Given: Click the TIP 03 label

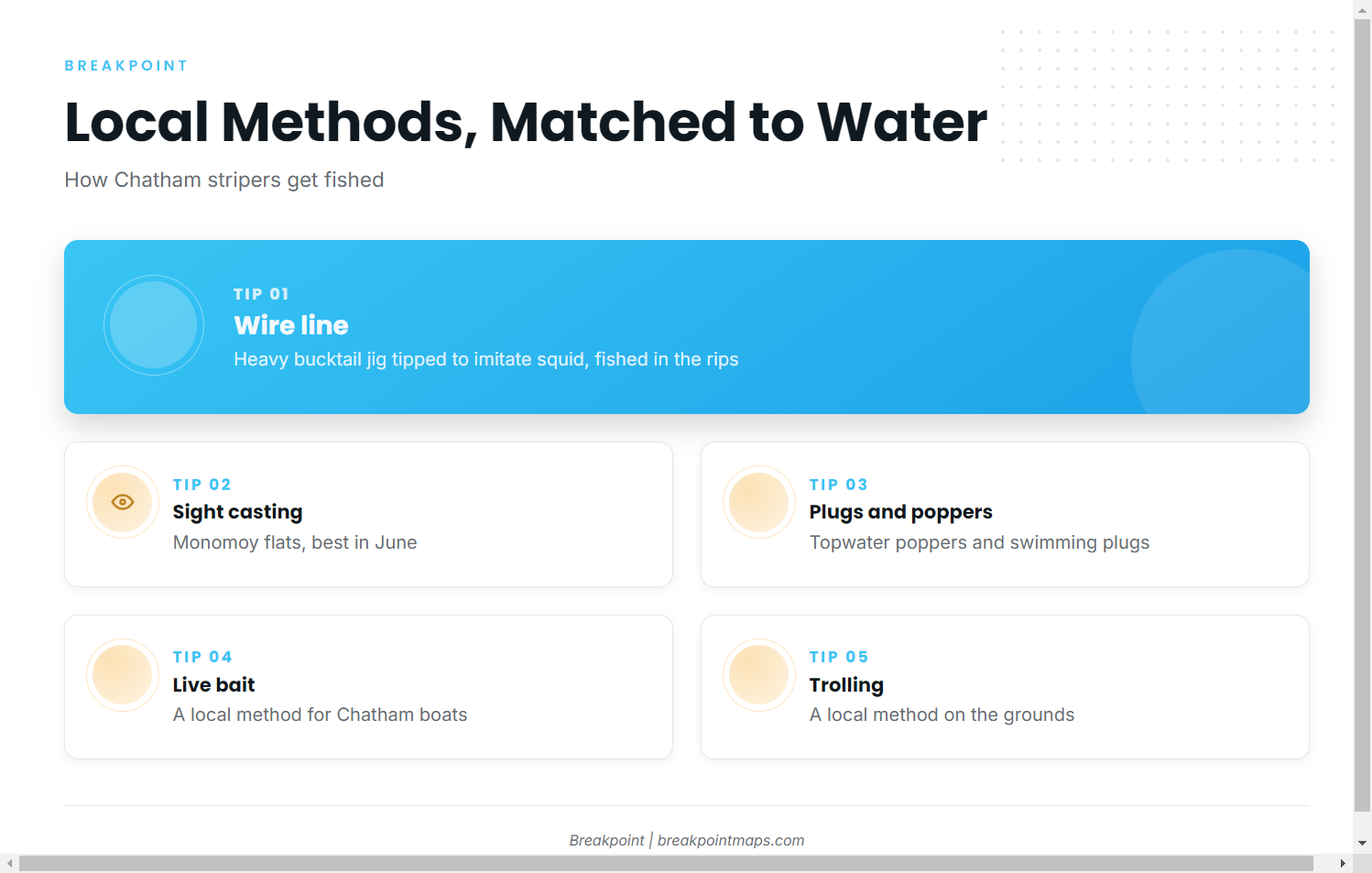Looking at the screenshot, I should tap(838, 485).
